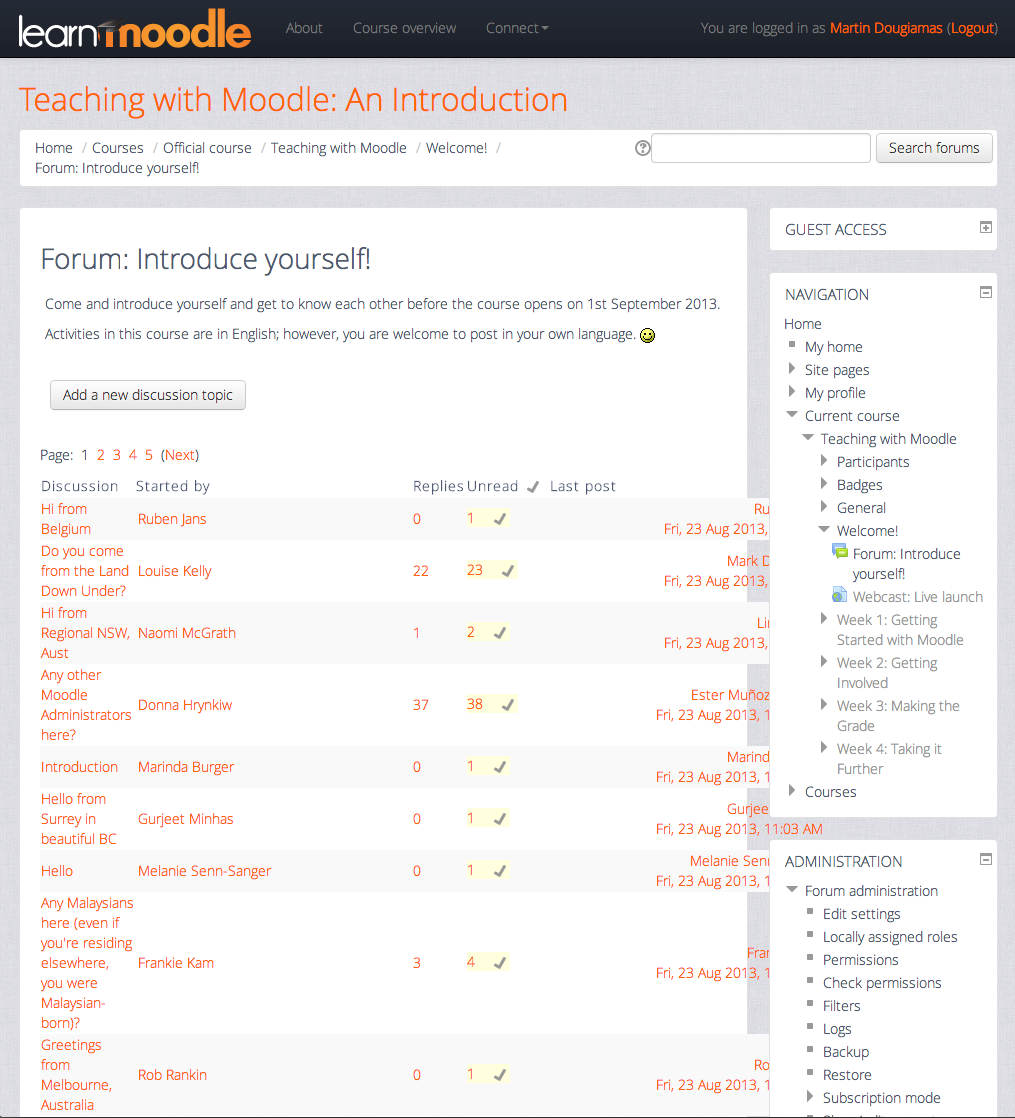Collapse the Administration block

pos(986,859)
